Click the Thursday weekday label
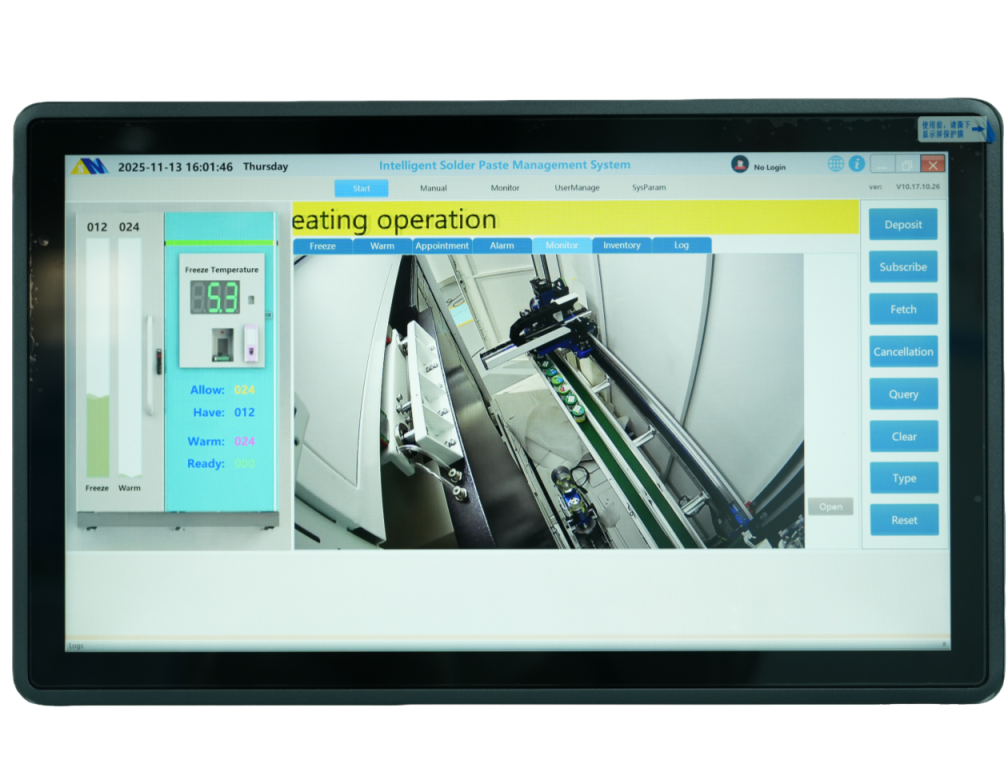Viewport: 1008px width, 768px height. pyautogui.click(x=266, y=166)
